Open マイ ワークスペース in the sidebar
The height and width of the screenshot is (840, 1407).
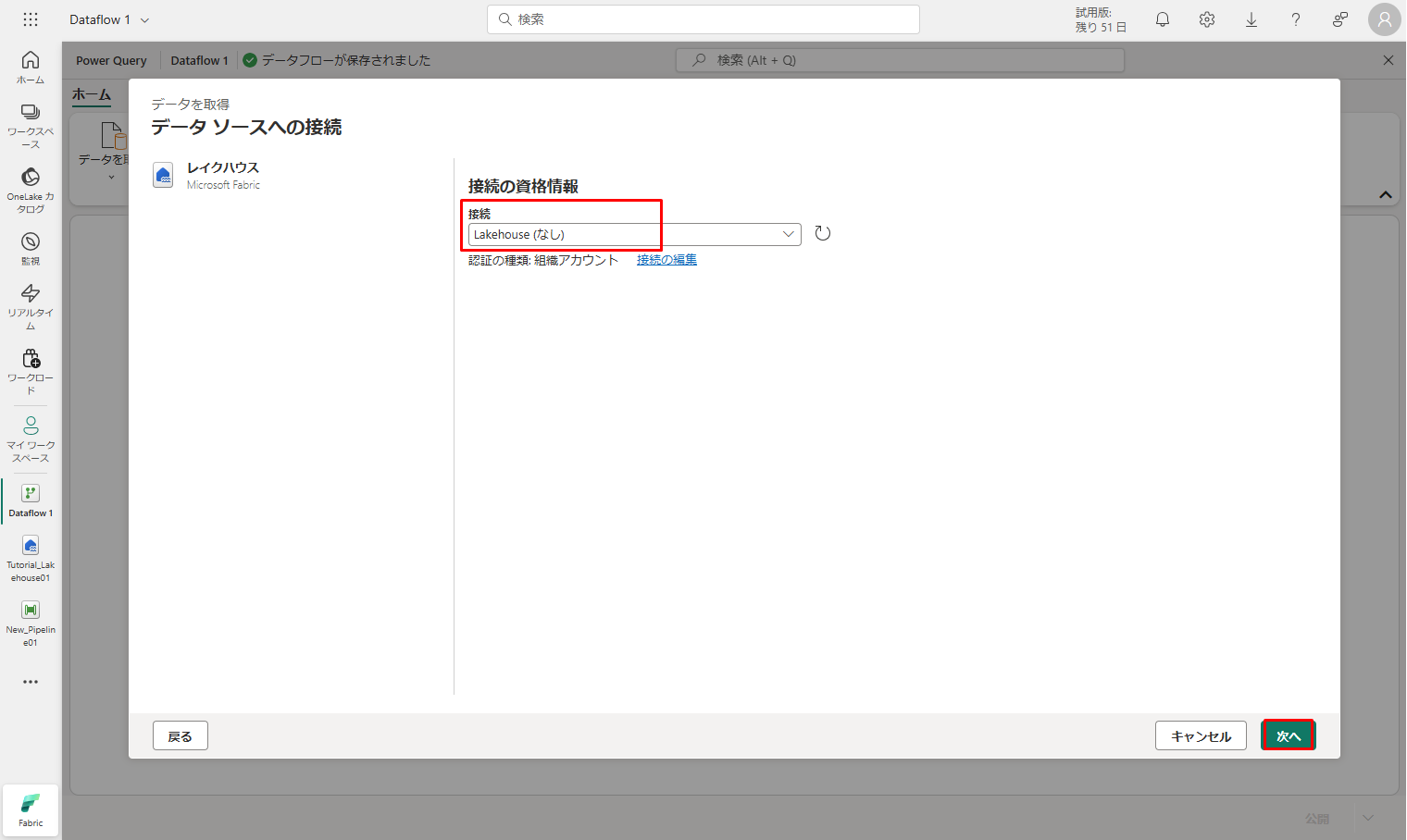pos(31,439)
